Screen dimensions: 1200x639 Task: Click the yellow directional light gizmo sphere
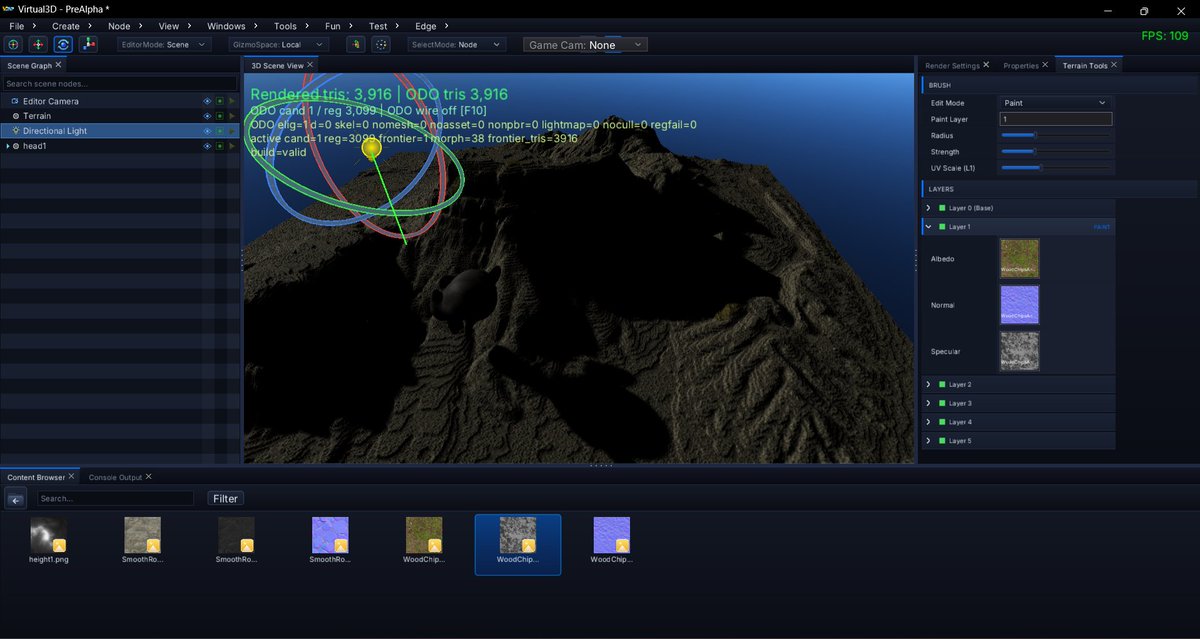[x=371, y=148]
